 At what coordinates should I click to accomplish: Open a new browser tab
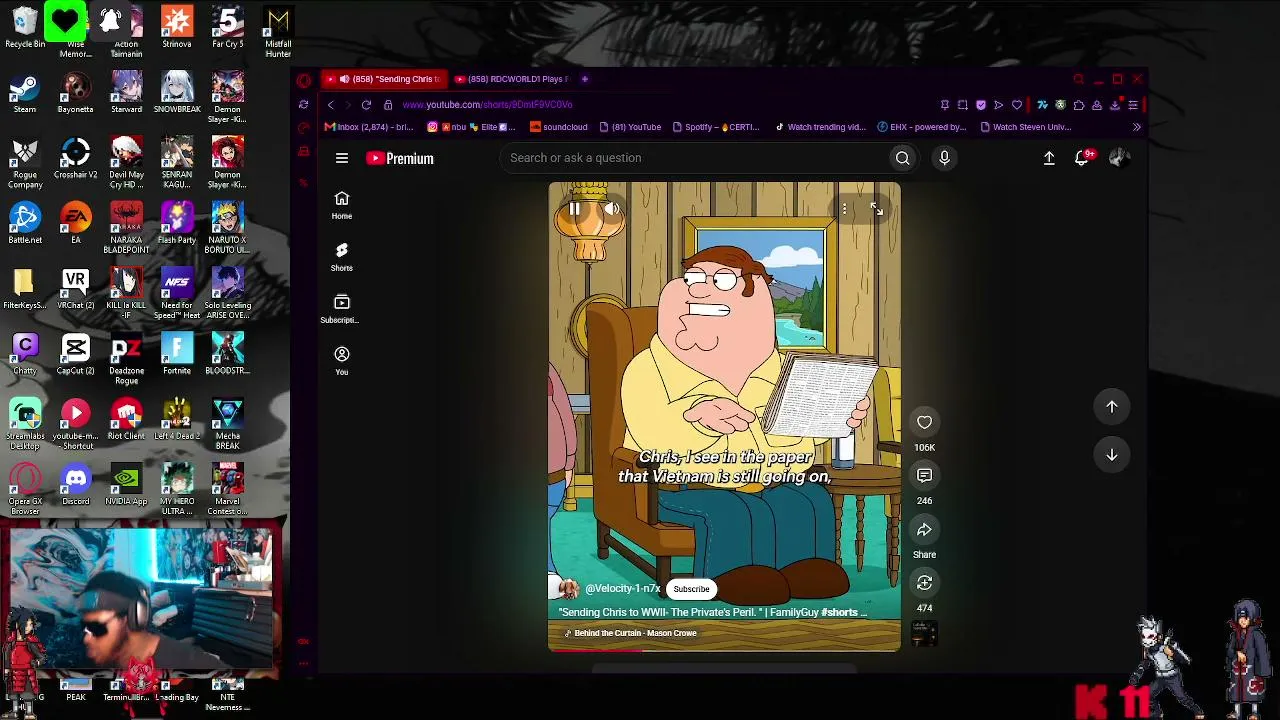pyautogui.click(x=585, y=79)
